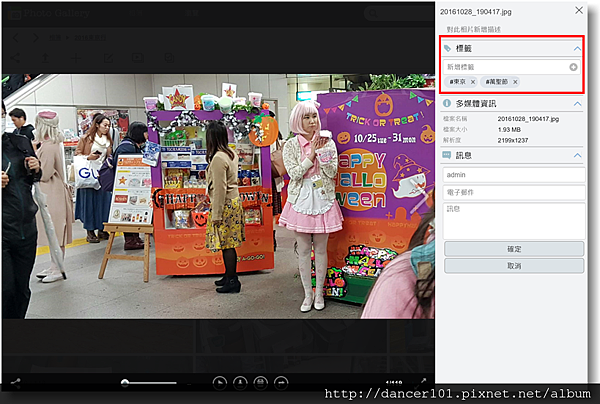Click the 多媒體資訊 section heading
Viewport: 600px width, 404px height.
point(476,104)
